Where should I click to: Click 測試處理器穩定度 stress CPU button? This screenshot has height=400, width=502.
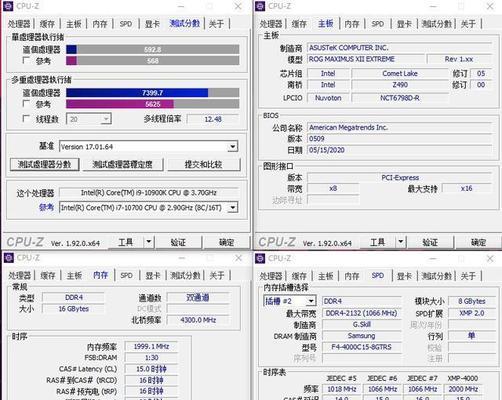tap(122, 164)
